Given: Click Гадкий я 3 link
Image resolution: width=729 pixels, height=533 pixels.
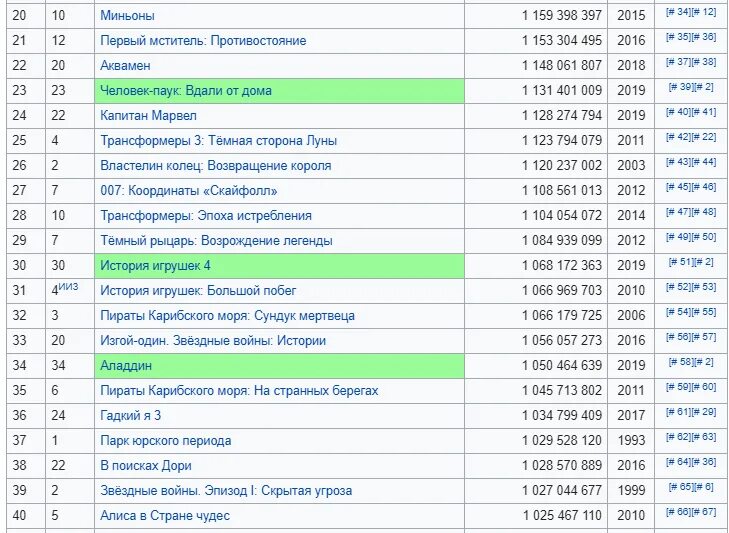Looking at the screenshot, I should [130, 416].
